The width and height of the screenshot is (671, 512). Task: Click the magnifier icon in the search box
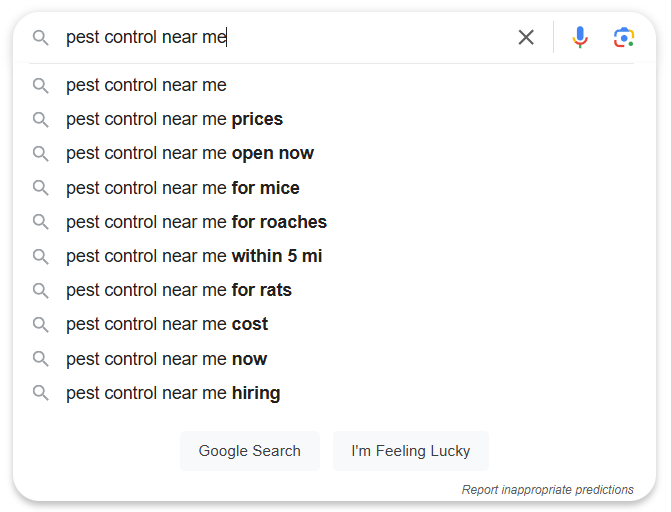(x=41, y=38)
